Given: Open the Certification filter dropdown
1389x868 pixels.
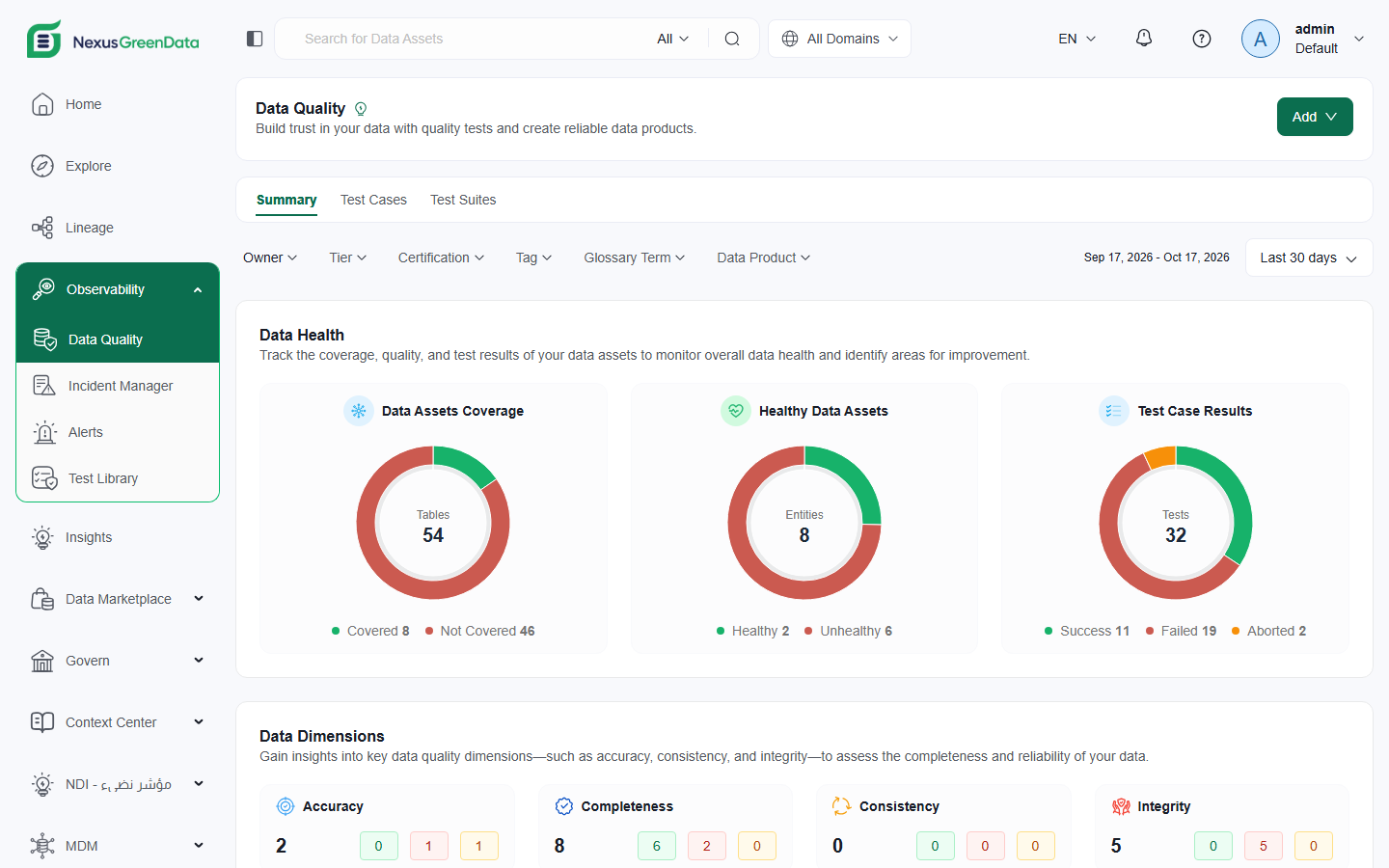Looking at the screenshot, I should (441, 258).
